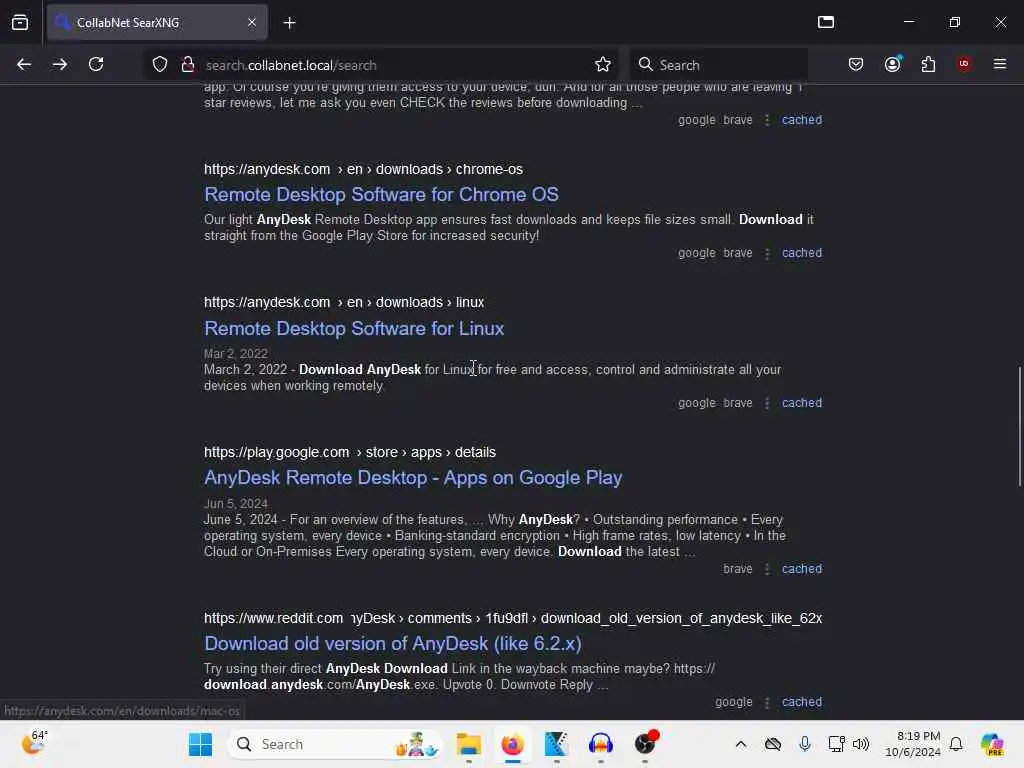Expand the three-dot menu of Chrome OS result

click(767, 253)
